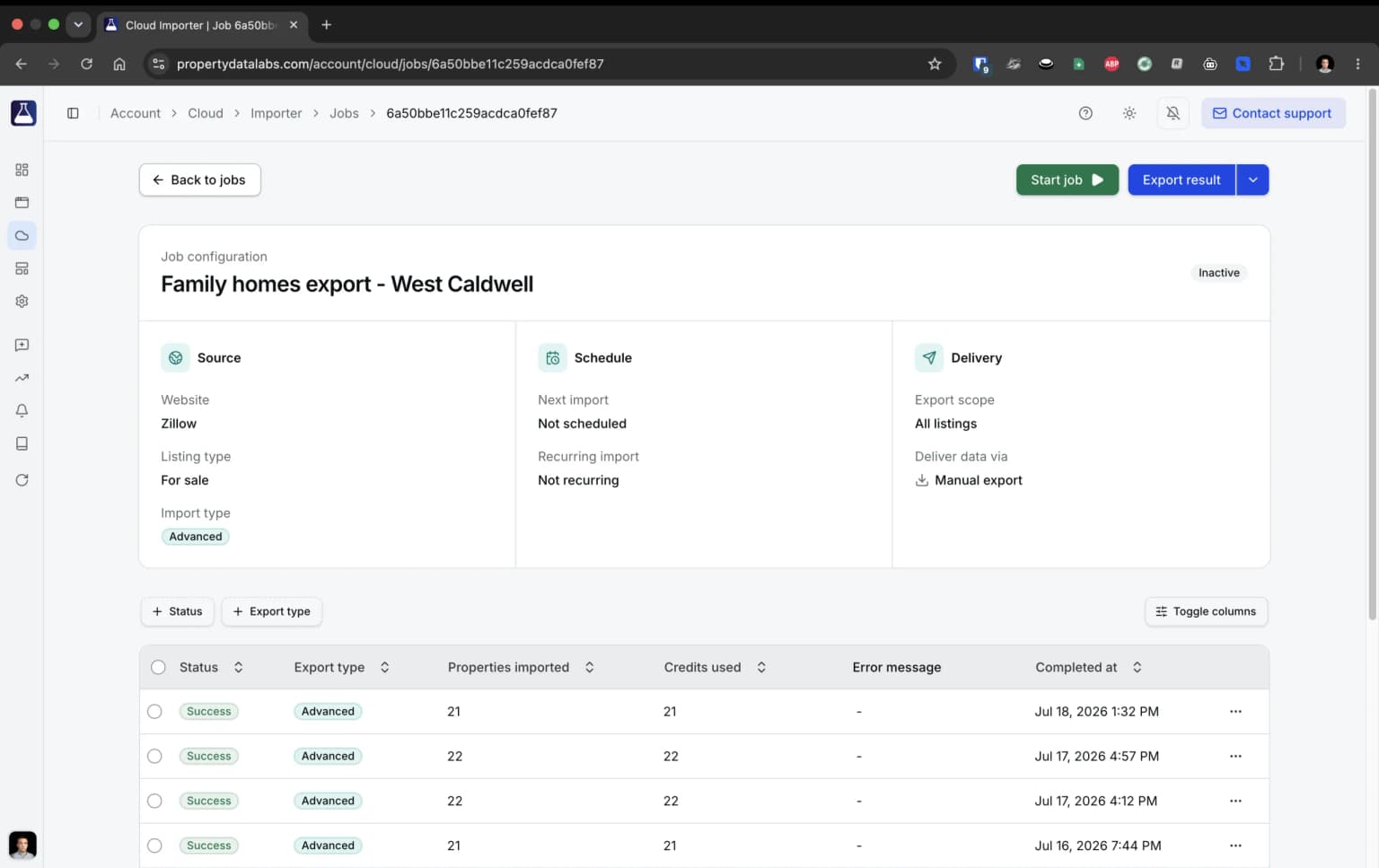Toggle the sidebar panel icon

(73, 113)
